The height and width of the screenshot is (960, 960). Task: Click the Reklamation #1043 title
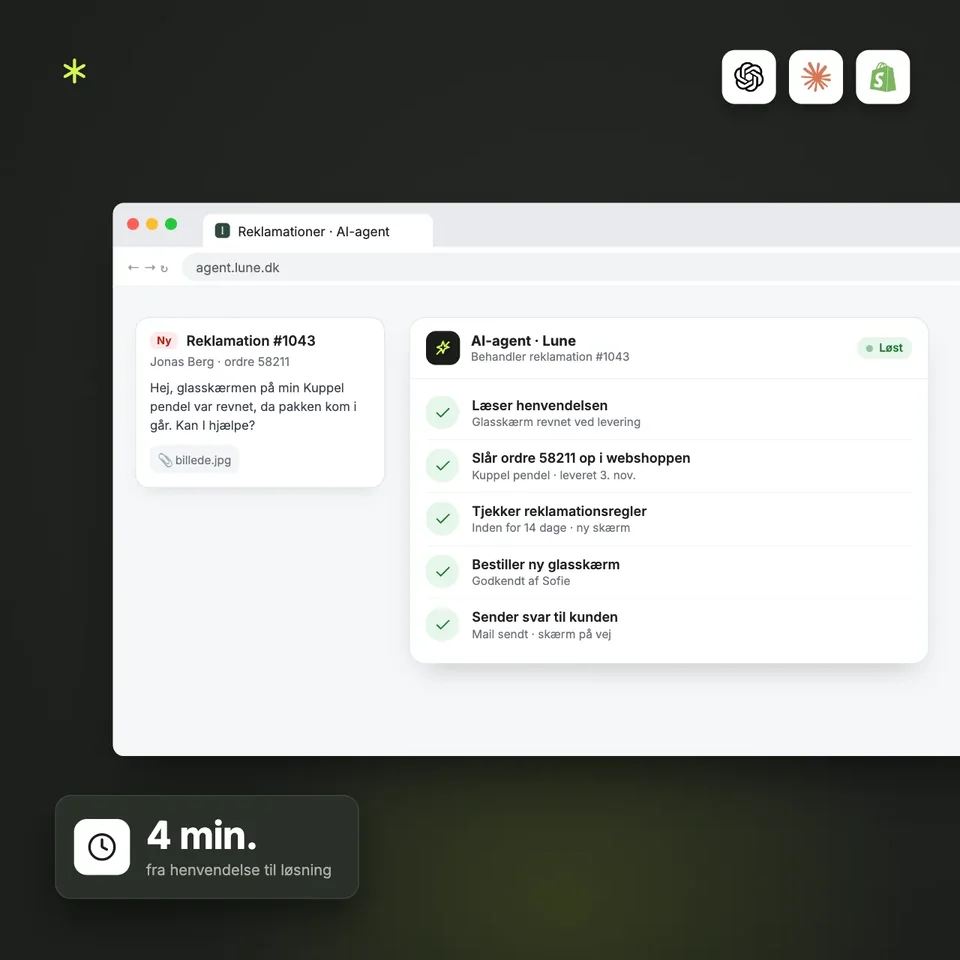click(250, 340)
